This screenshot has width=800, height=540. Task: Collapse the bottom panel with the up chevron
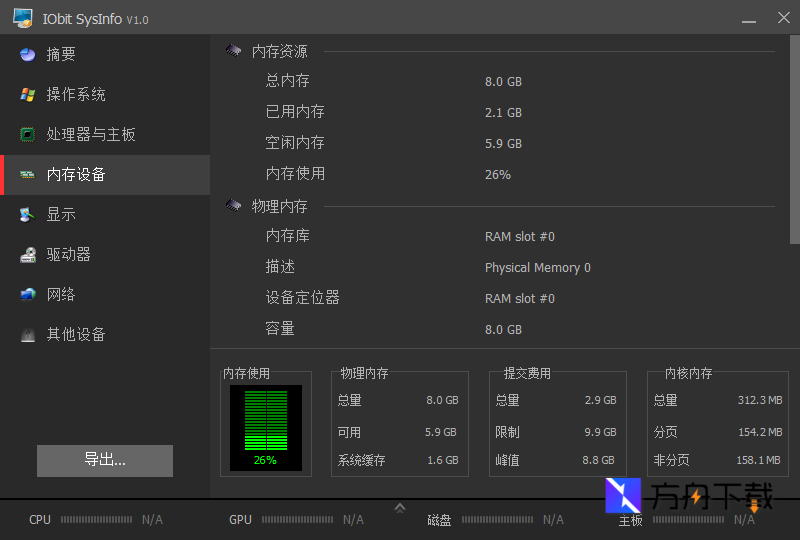click(400, 508)
